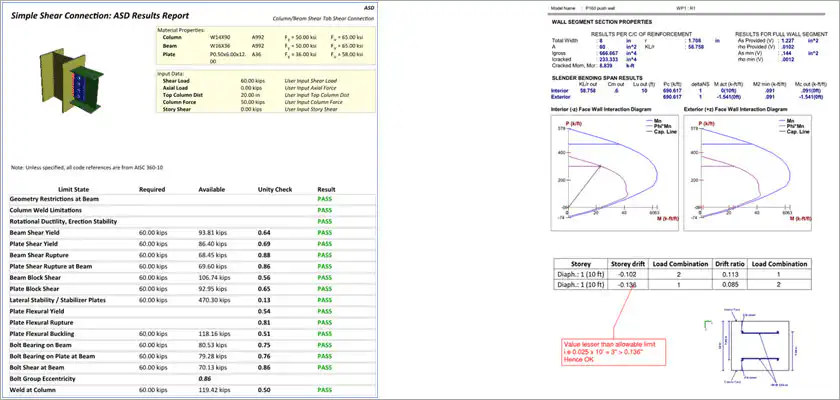Click the 3D shear connection model image
The image size is (840, 400).
pyautogui.click(x=71, y=80)
